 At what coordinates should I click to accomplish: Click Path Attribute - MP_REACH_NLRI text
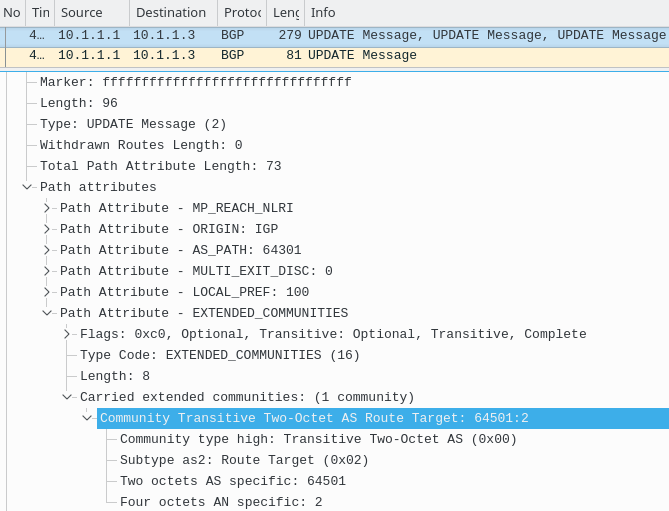pyautogui.click(x=176, y=208)
